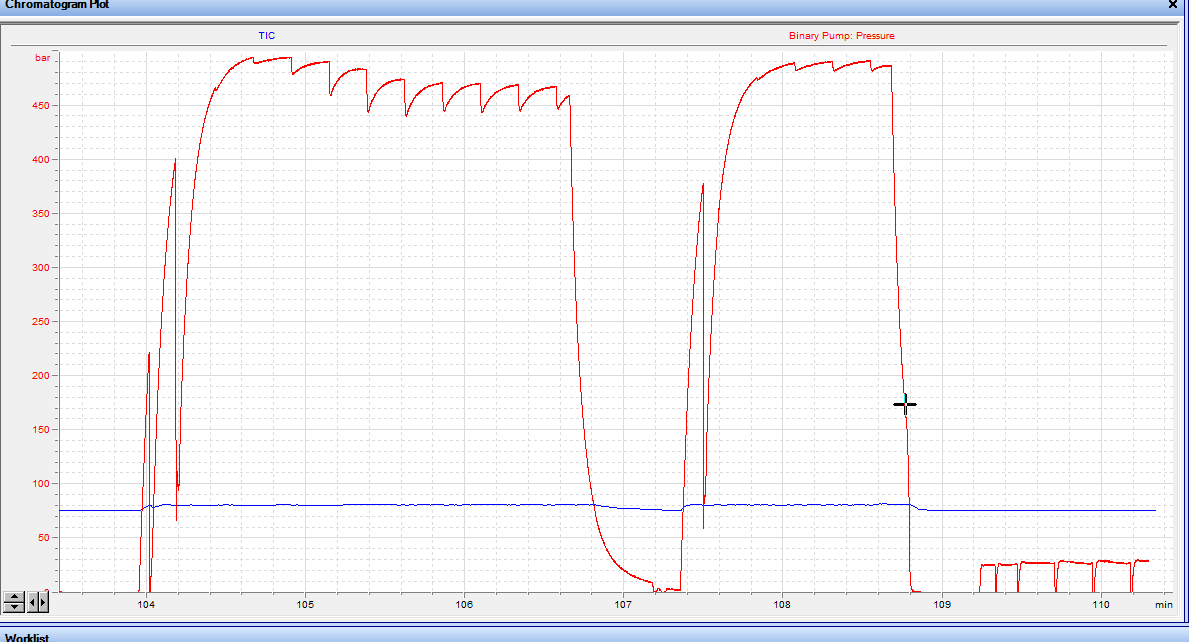
Task: Select the vertical rescale stepper control
Action: [x=14, y=601]
